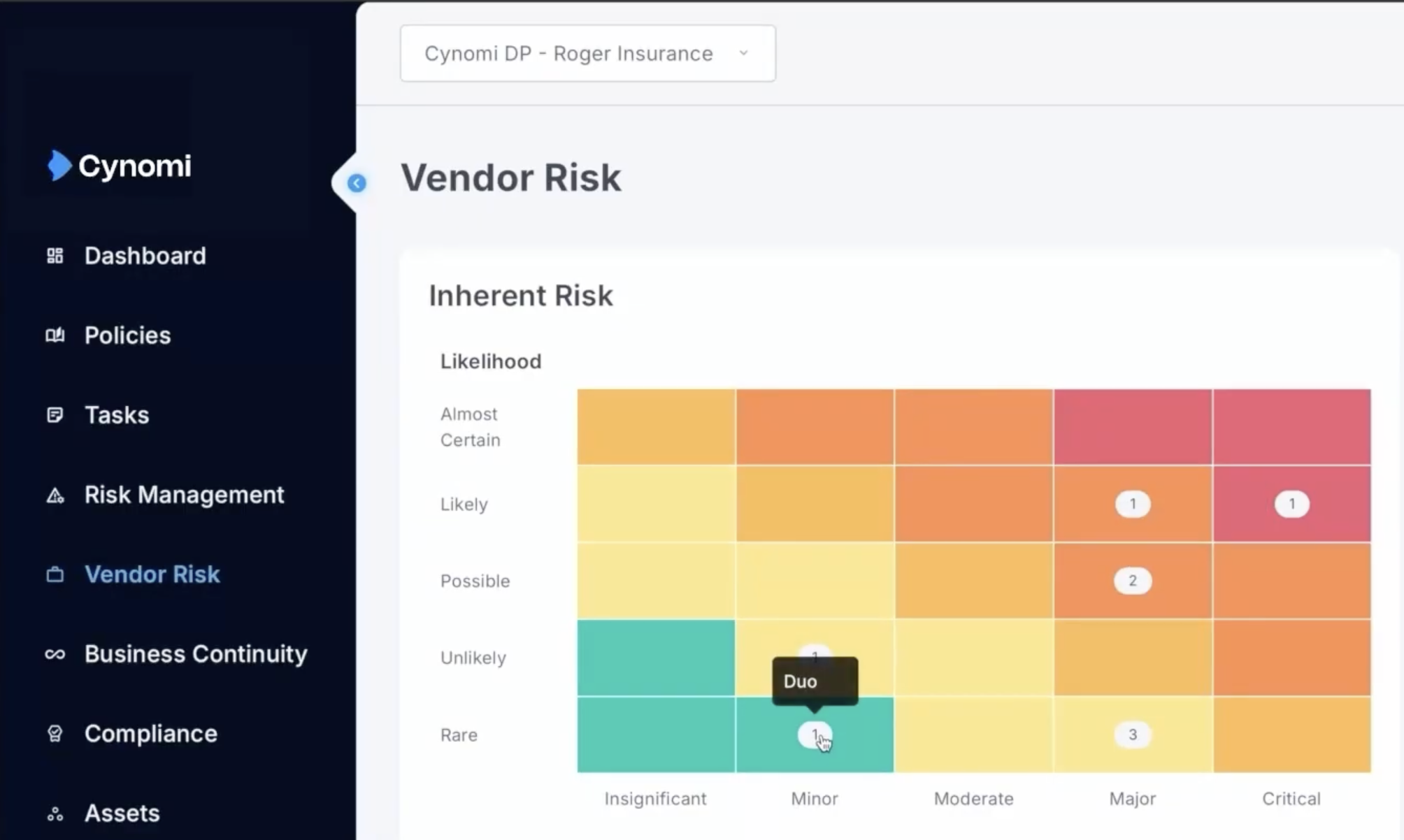
Task: Open the Policies menu item
Action: click(x=127, y=335)
